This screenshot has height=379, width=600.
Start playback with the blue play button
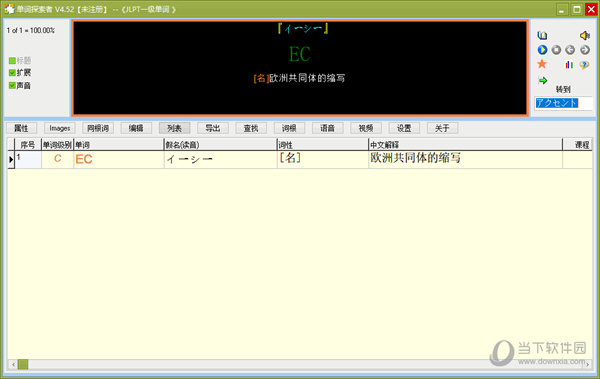[x=542, y=50]
